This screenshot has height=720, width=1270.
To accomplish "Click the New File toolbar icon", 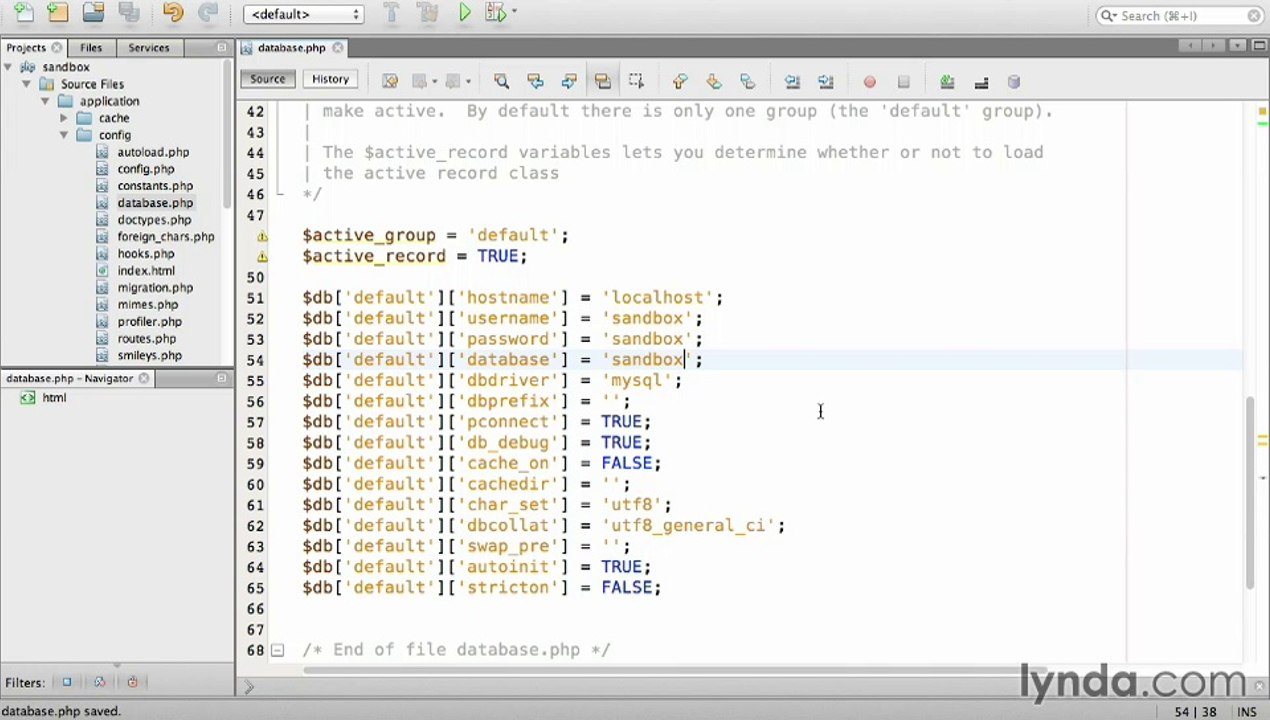I will pyautogui.click(x=24, y=13).
